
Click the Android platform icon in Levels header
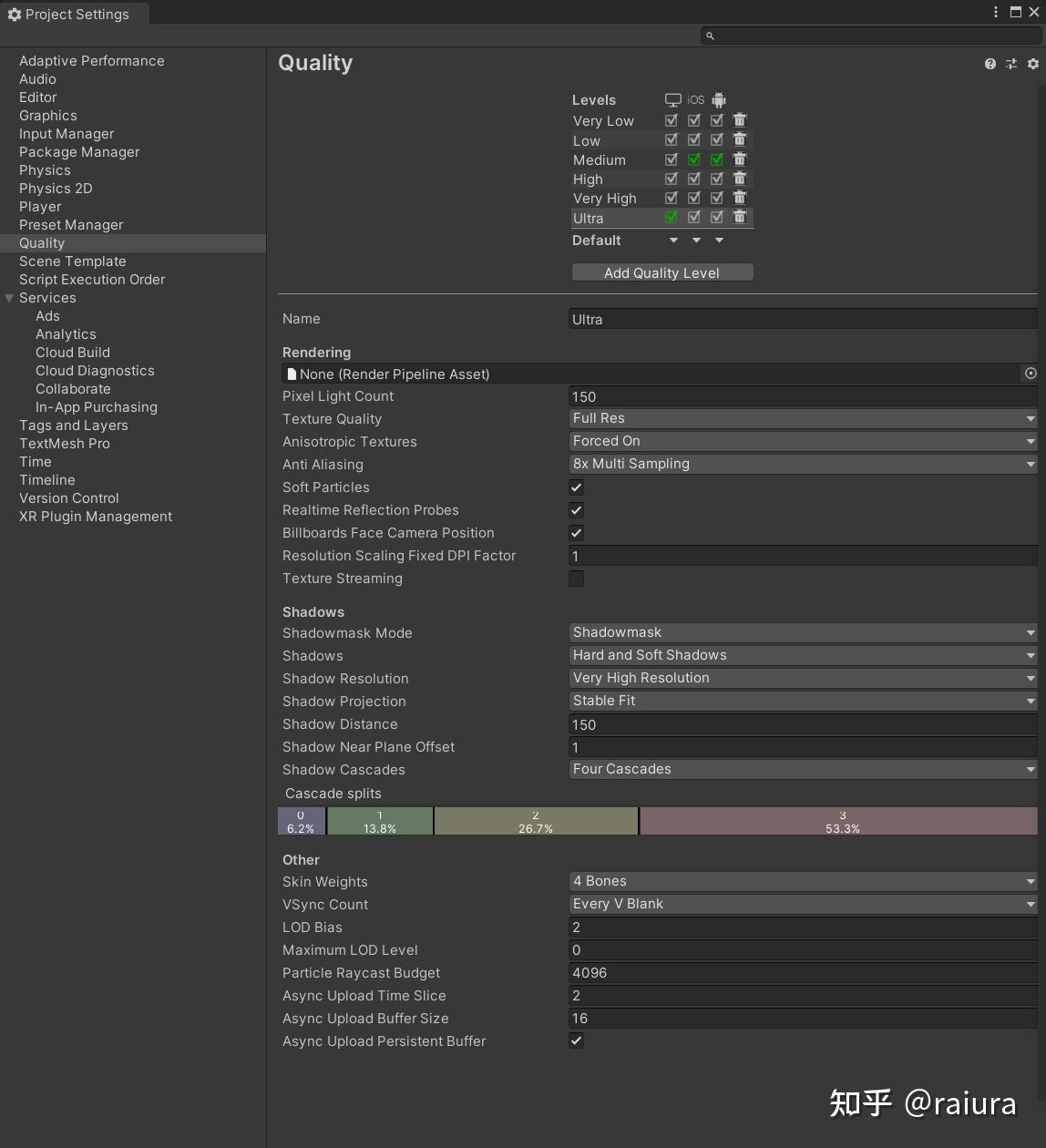pyautogui.click(x=718, y=99)
